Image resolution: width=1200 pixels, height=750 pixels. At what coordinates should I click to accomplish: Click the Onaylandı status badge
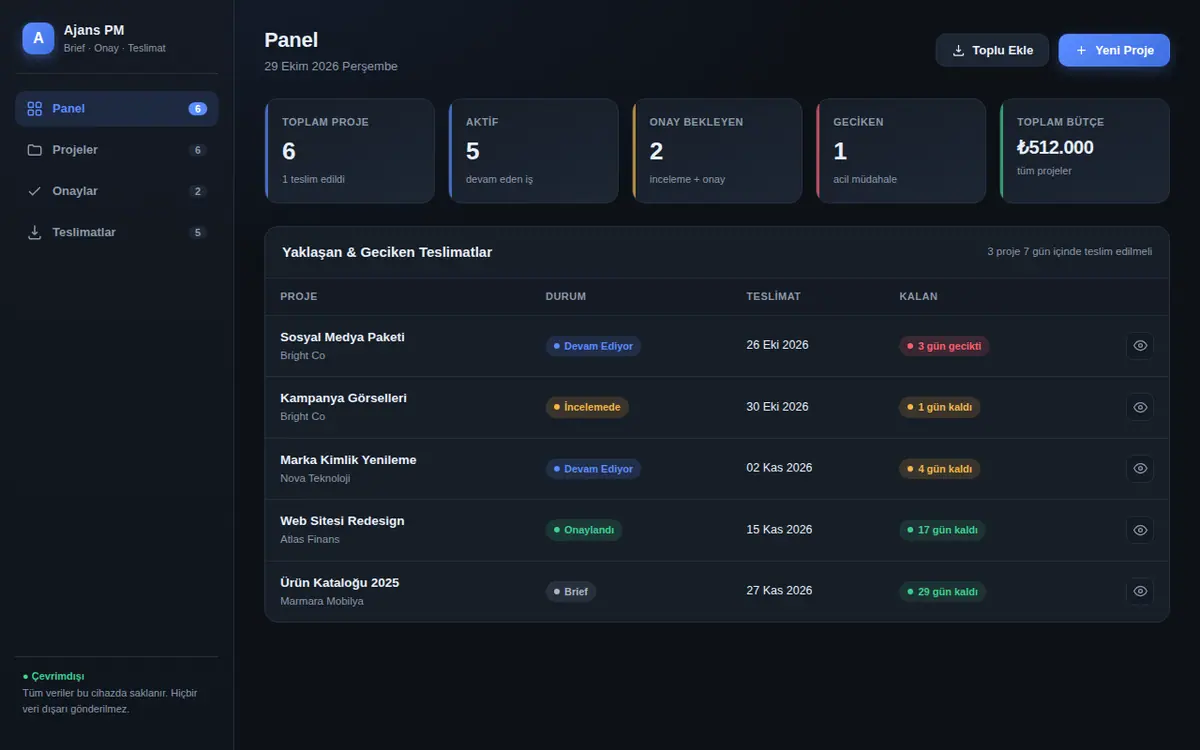tap(584, 530)
